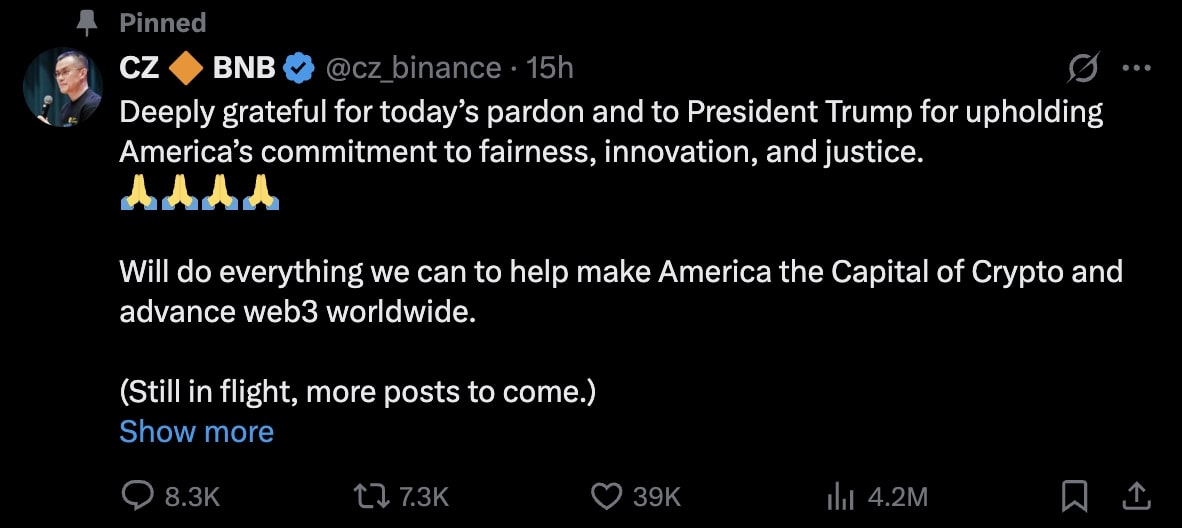Click the blue verified checkmark badge
Image resolution: width=1182 pixels, height=528 pixels.
point(298,68)
